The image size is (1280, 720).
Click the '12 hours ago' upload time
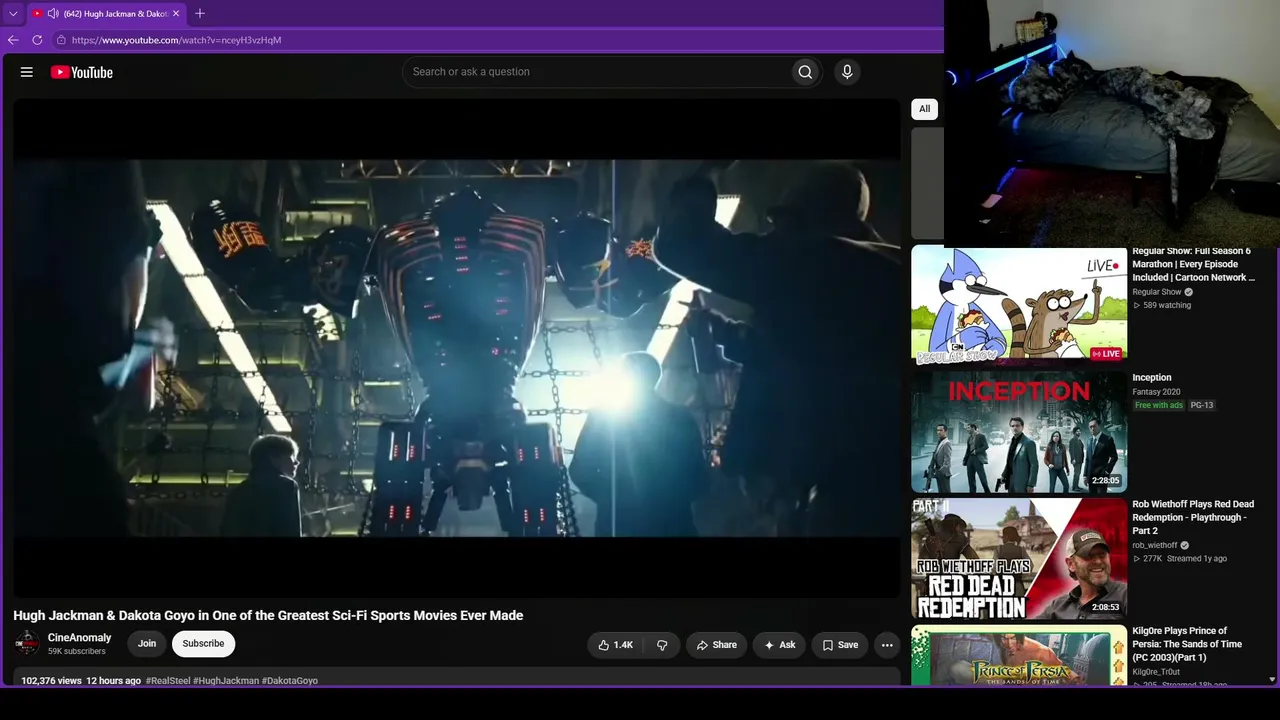coord(113,681)
